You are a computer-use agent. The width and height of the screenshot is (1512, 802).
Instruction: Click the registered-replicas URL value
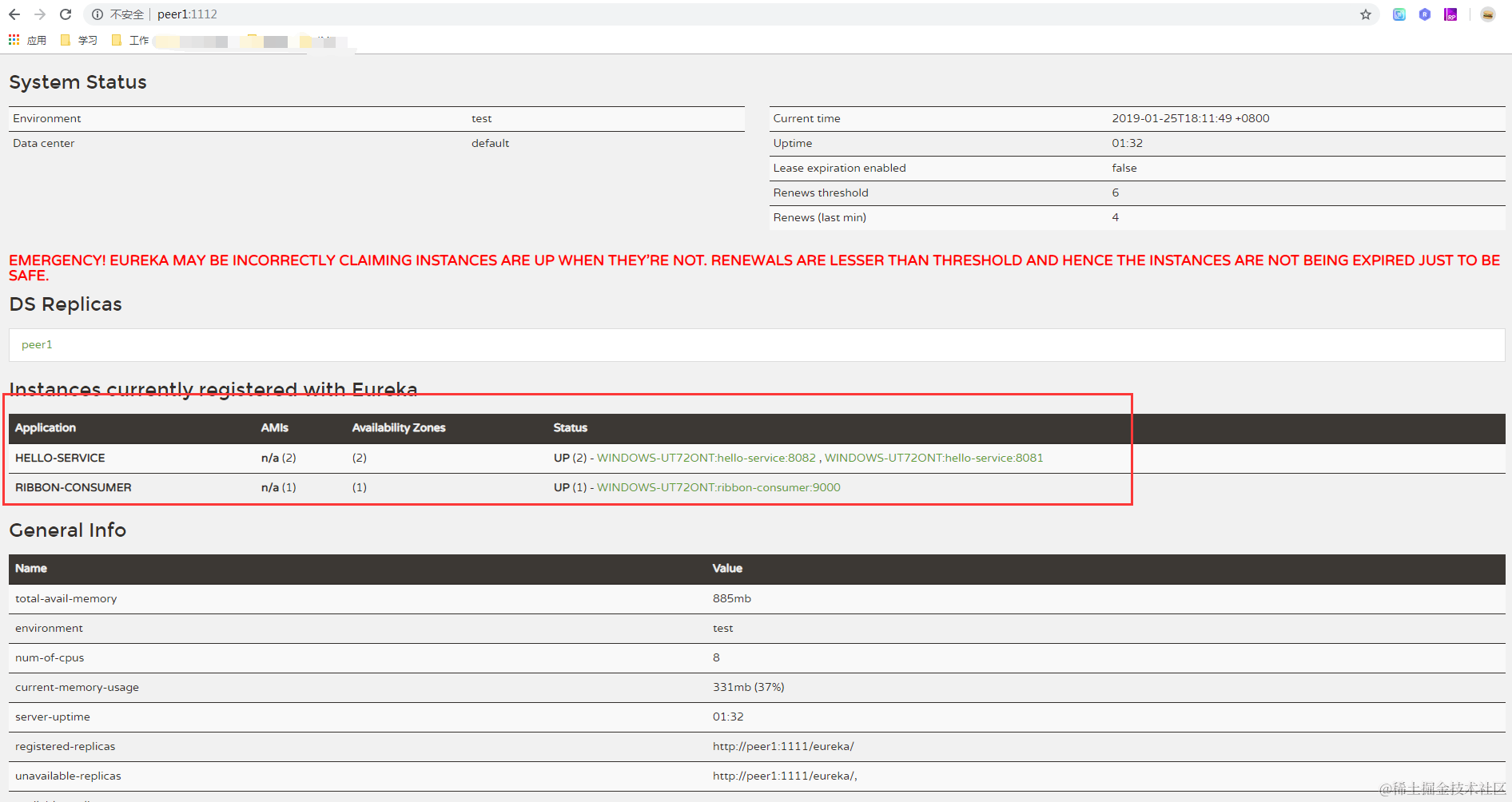(783, 746)
